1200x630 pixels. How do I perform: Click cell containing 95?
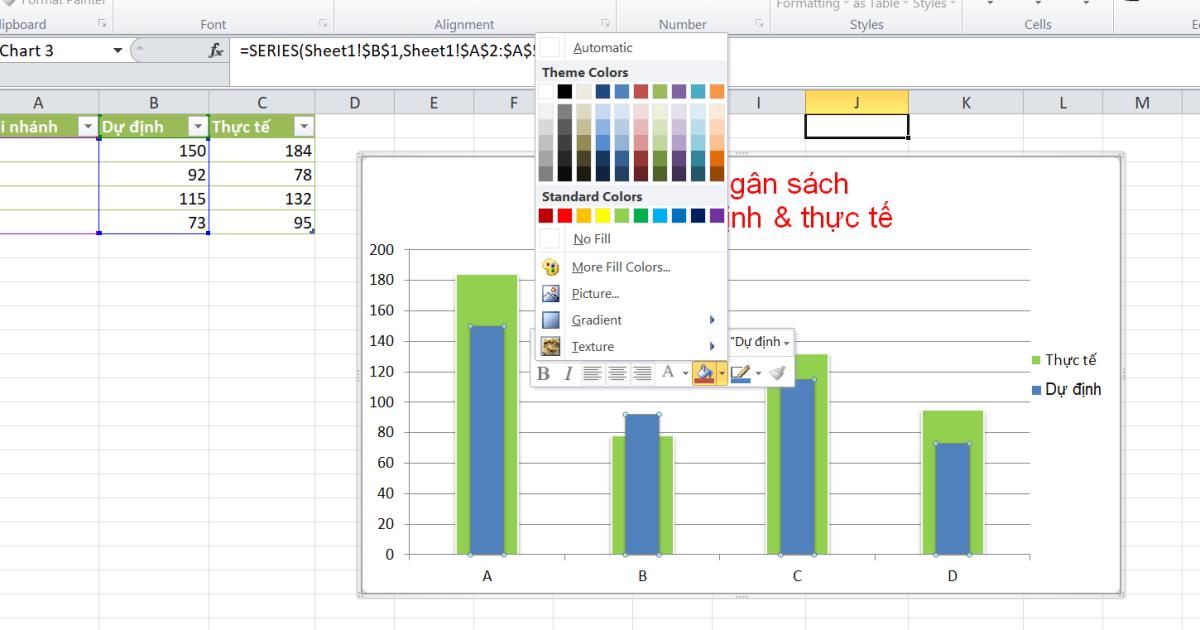(262, 223)
